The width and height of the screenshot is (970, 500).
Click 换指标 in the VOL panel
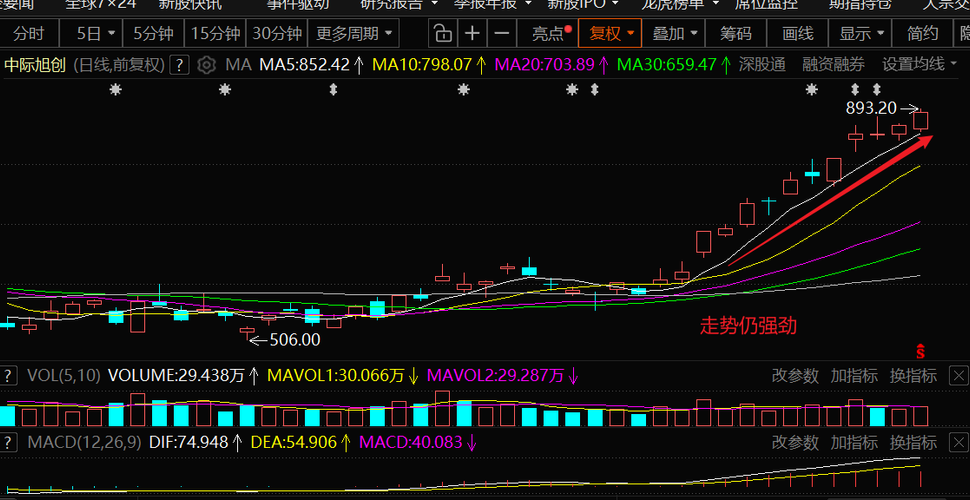pos(913,376)
